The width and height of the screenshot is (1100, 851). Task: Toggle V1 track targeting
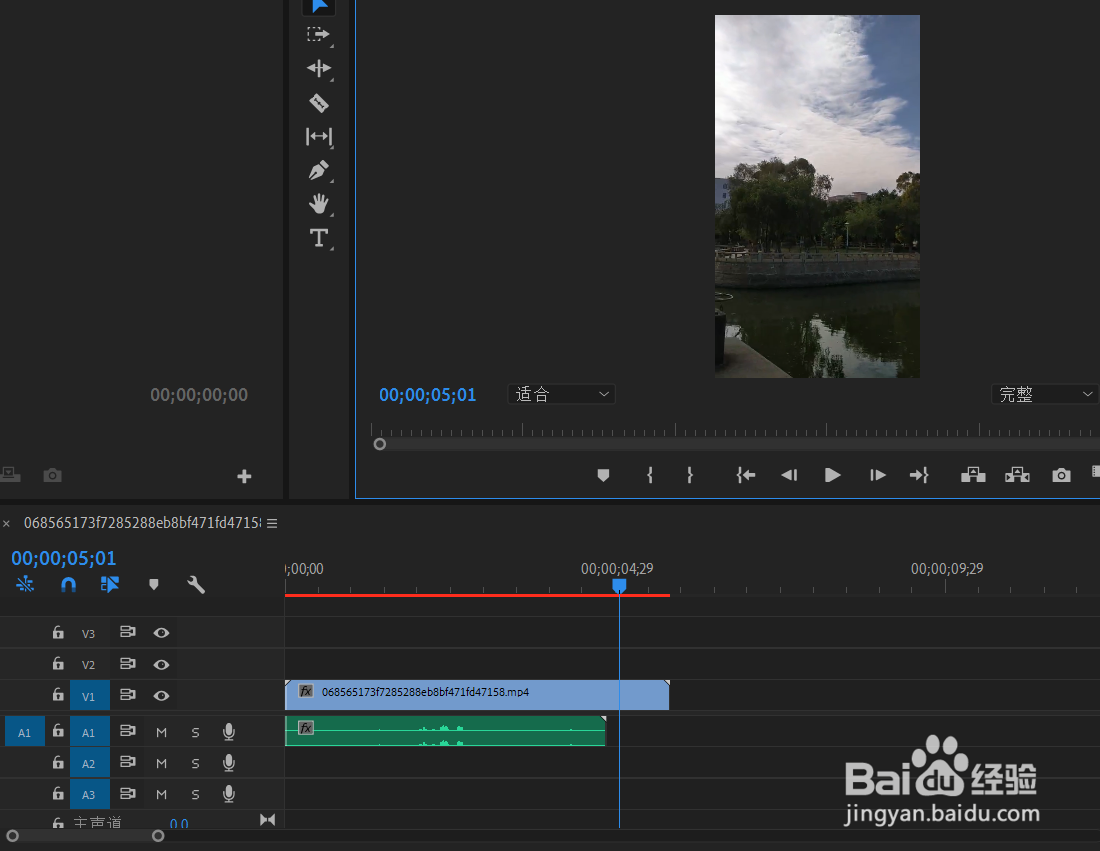point(90,696)
